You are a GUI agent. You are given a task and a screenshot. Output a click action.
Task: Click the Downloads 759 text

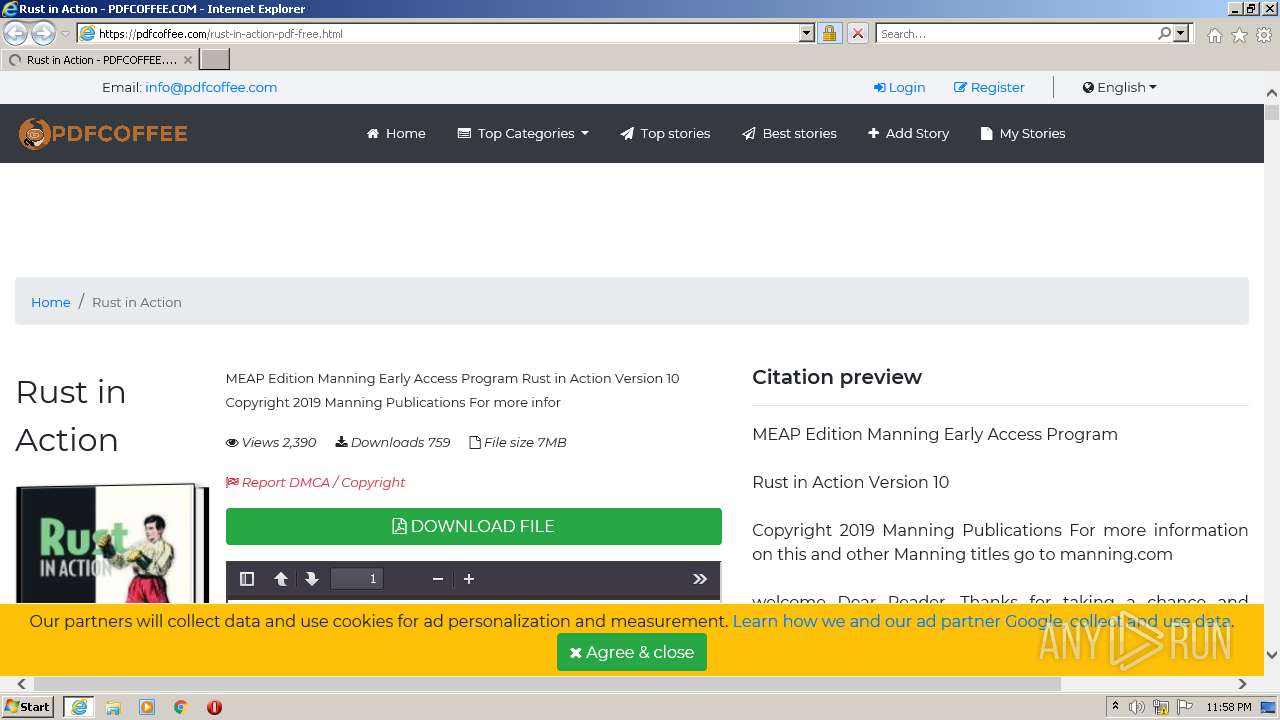392,442
